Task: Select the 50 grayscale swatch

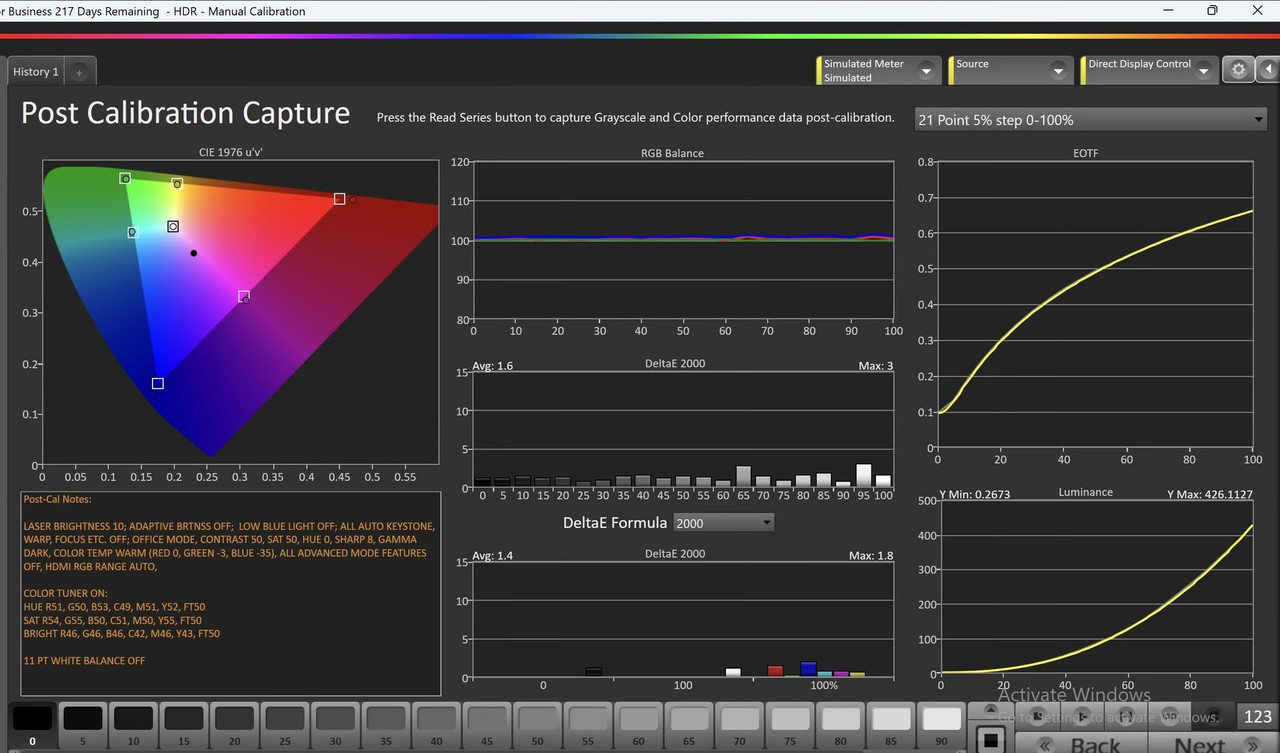Action: pos(538,724)
